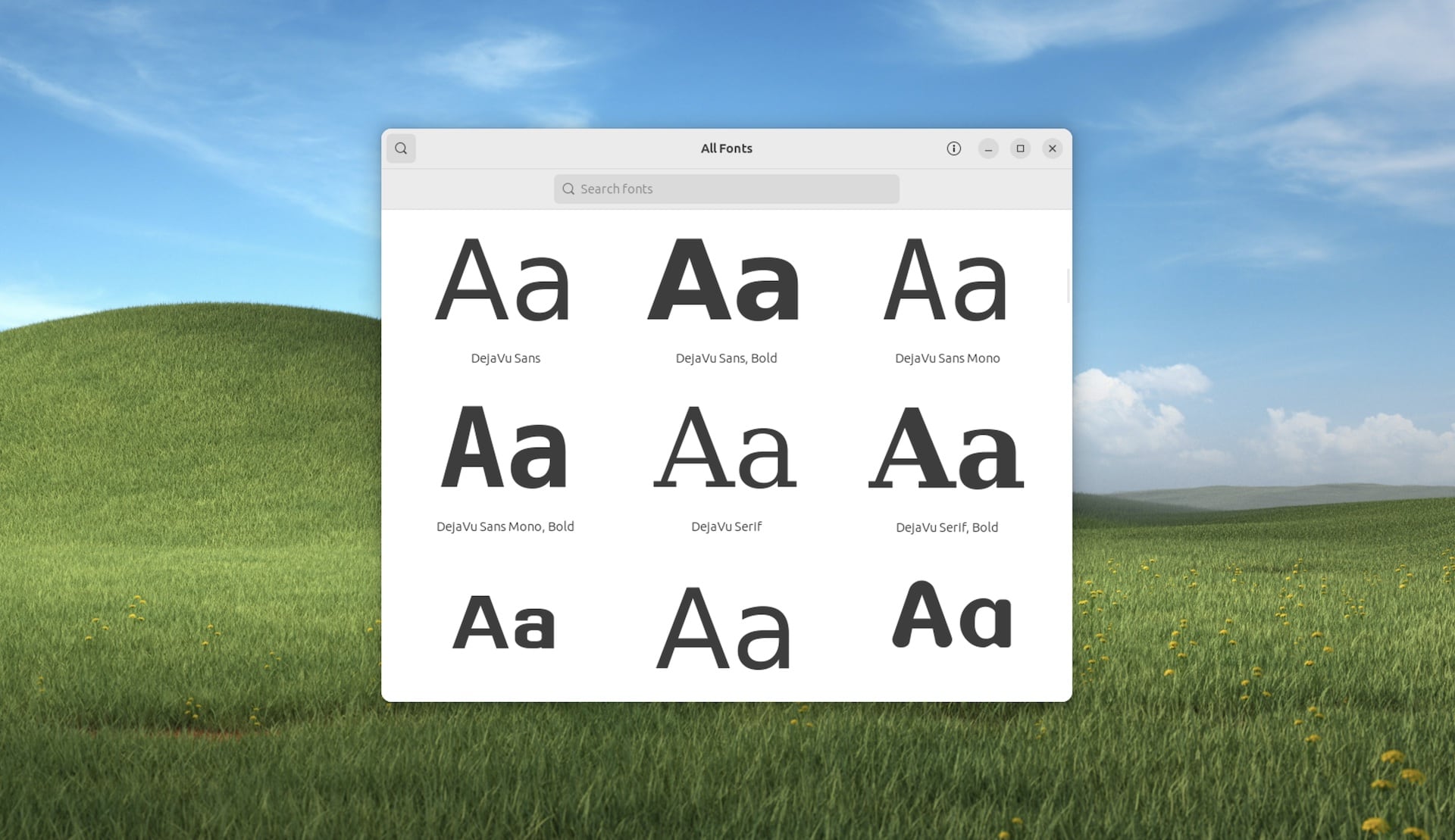This screenshot has width=1455, height=840.
Task: Open the DejaVu Sans Mono, Bold preview
Action: click(505, 447)
